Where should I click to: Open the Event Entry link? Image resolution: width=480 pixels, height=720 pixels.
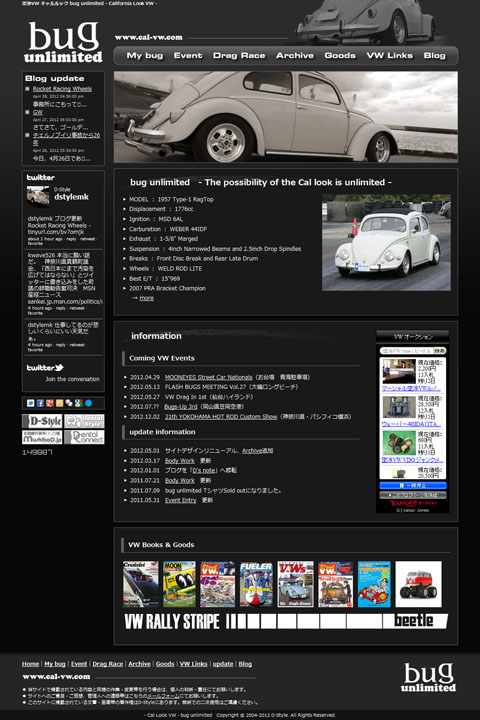click(x=181, y=501)
